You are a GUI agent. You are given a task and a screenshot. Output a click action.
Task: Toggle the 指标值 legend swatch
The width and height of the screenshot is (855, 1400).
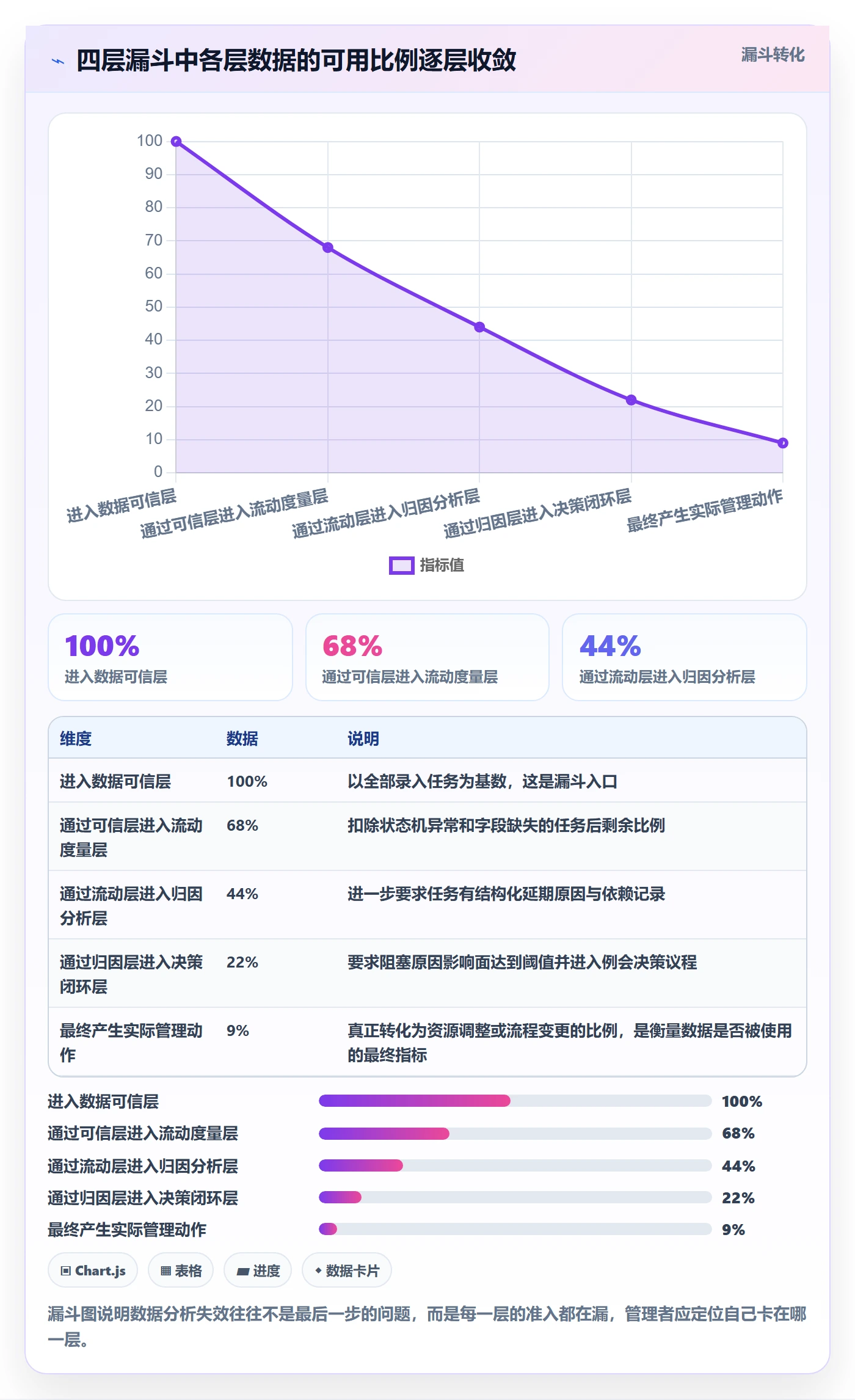(x=401, y=566)
